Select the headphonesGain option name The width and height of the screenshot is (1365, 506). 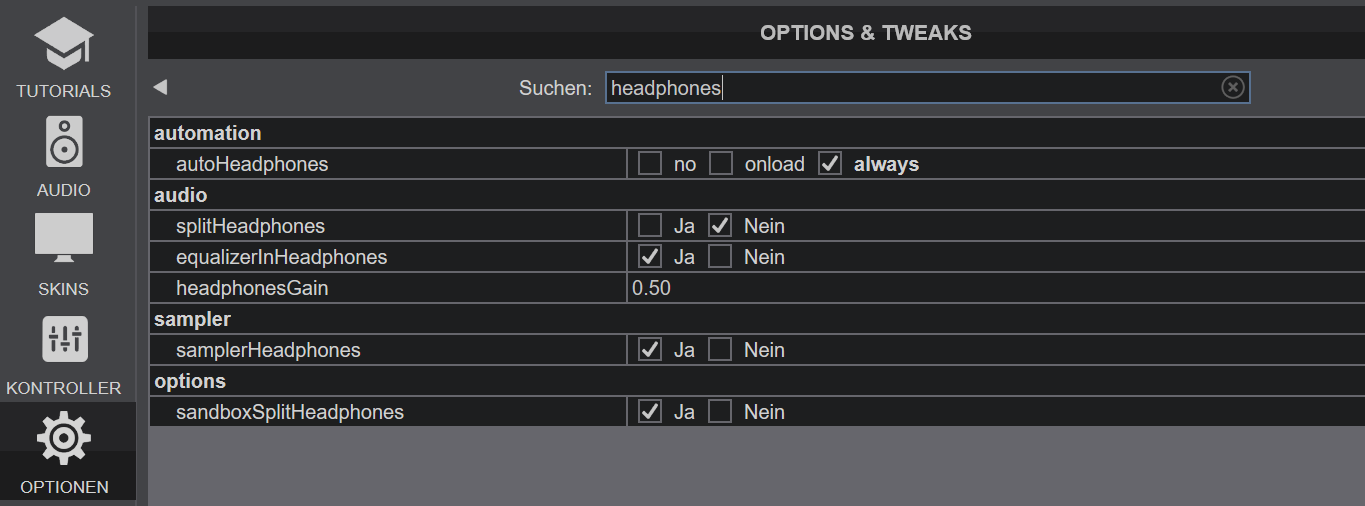point(252,288)
